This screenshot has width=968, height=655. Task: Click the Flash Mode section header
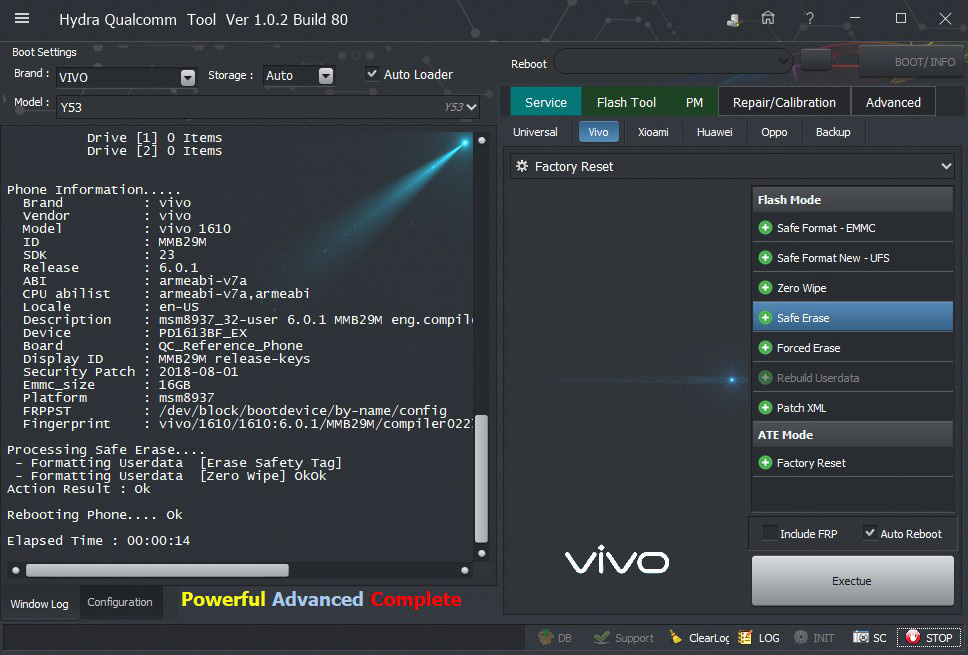[853, 199]
